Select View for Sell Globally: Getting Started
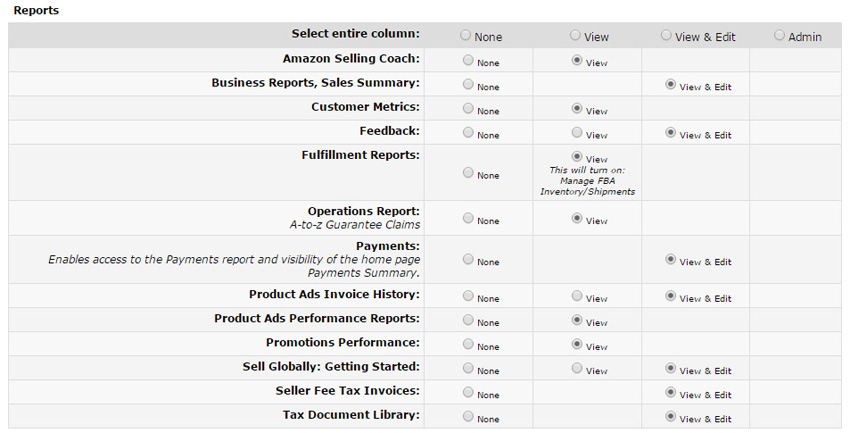Image resolution: width=850 pixels, height=433 pixels. coord(577,369)
